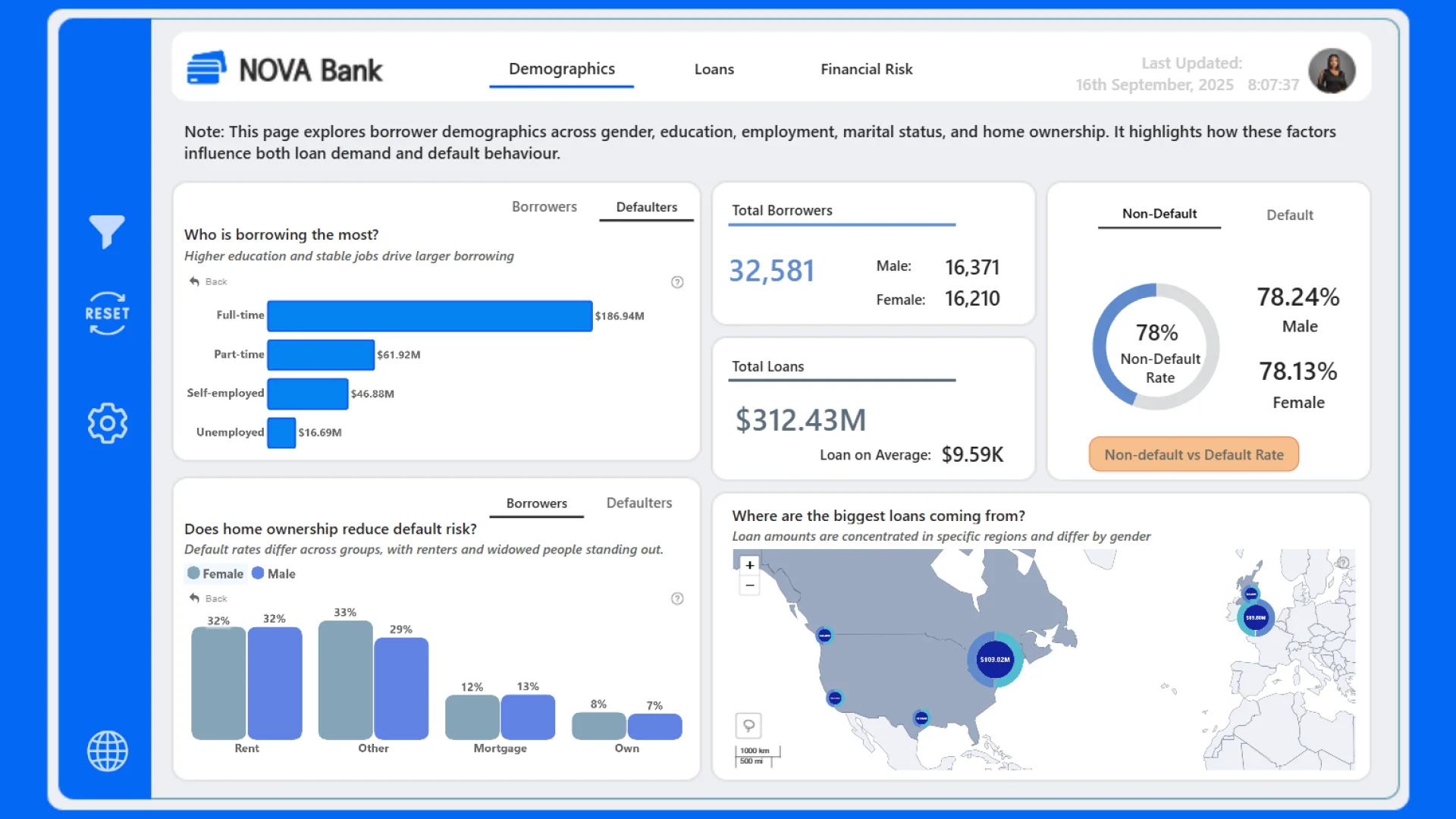Click the map lasso select button
The height and width of the screenshot is (819, 1456).
748,726
